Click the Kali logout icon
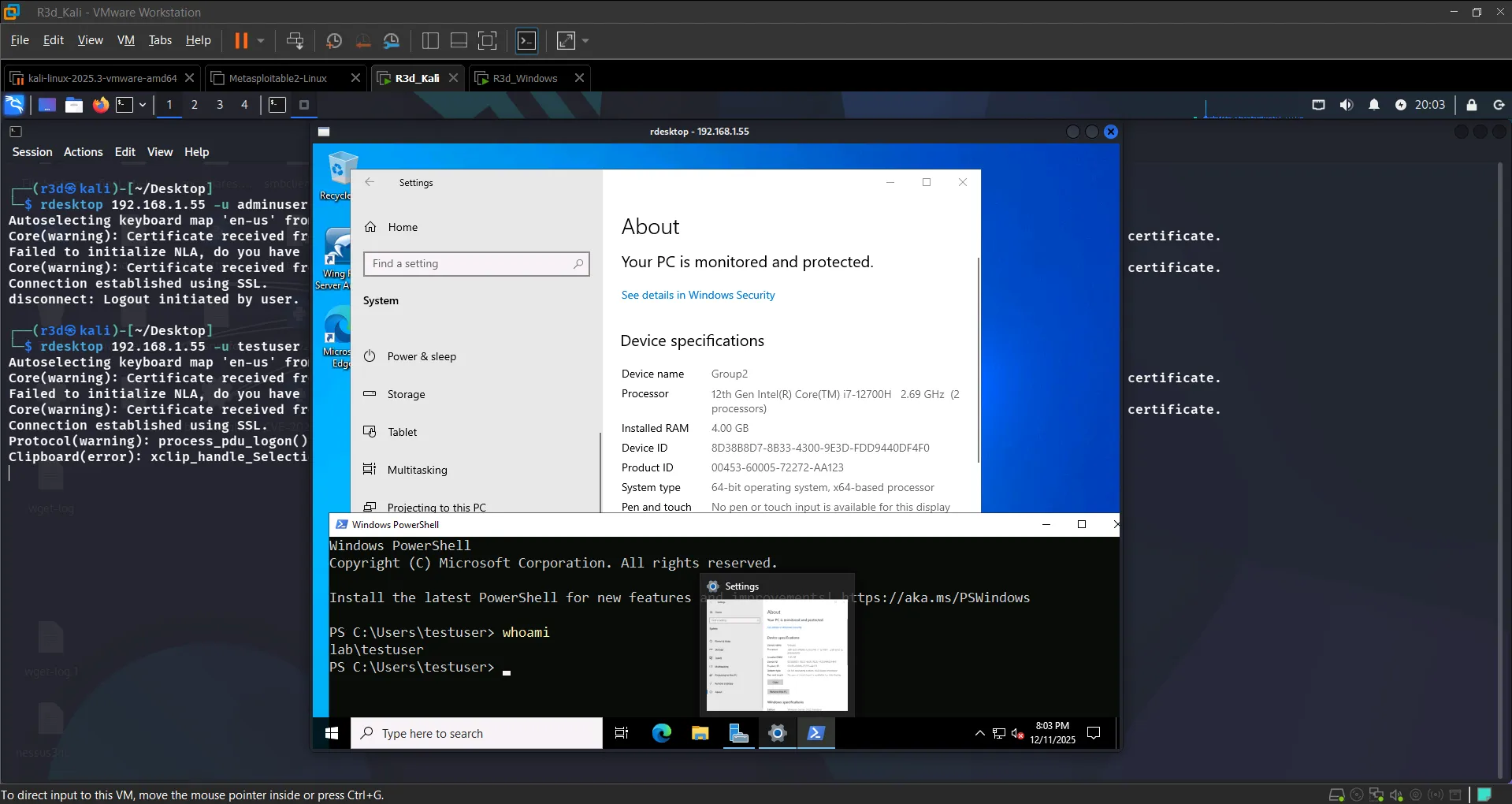1512x804 pixels. coord(1499,105)
